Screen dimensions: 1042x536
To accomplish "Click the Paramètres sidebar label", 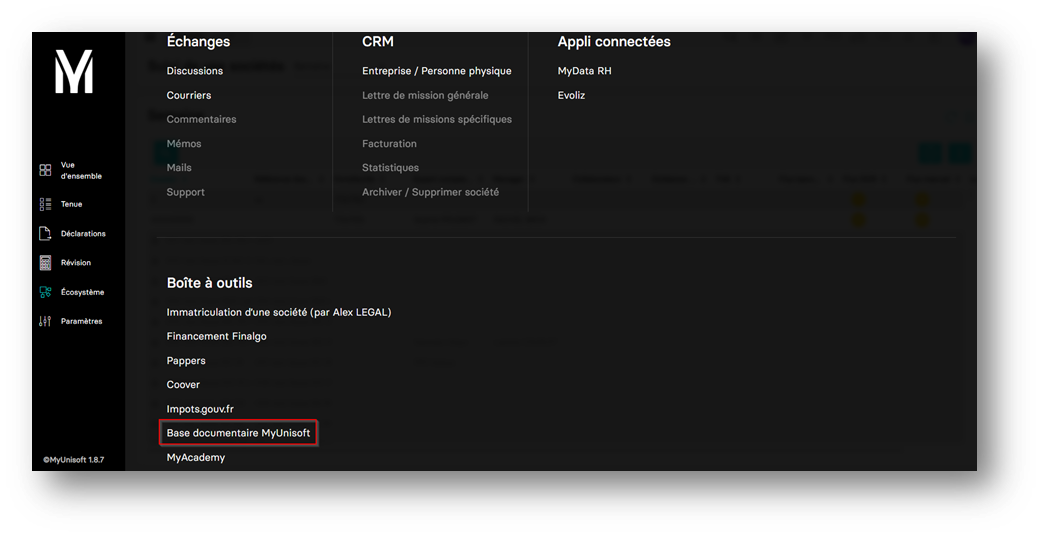I will click(82, 321).
